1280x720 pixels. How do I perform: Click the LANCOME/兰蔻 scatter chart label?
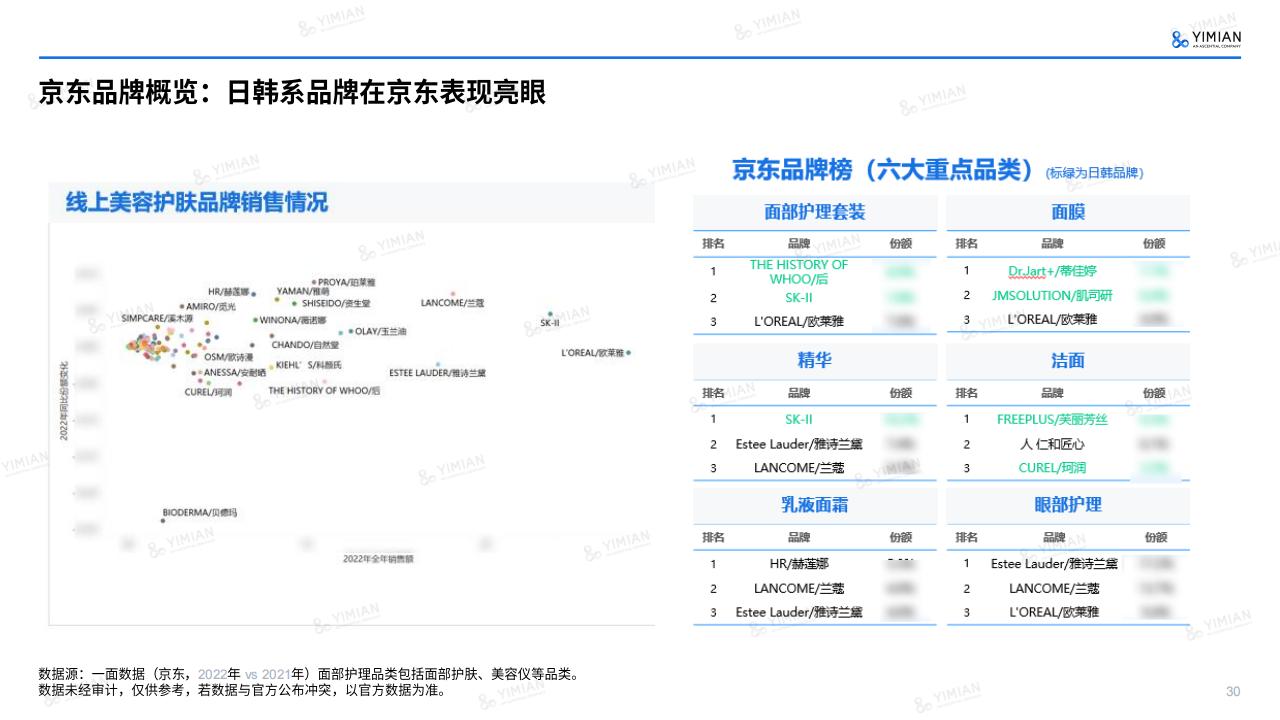tap(452, 302)
